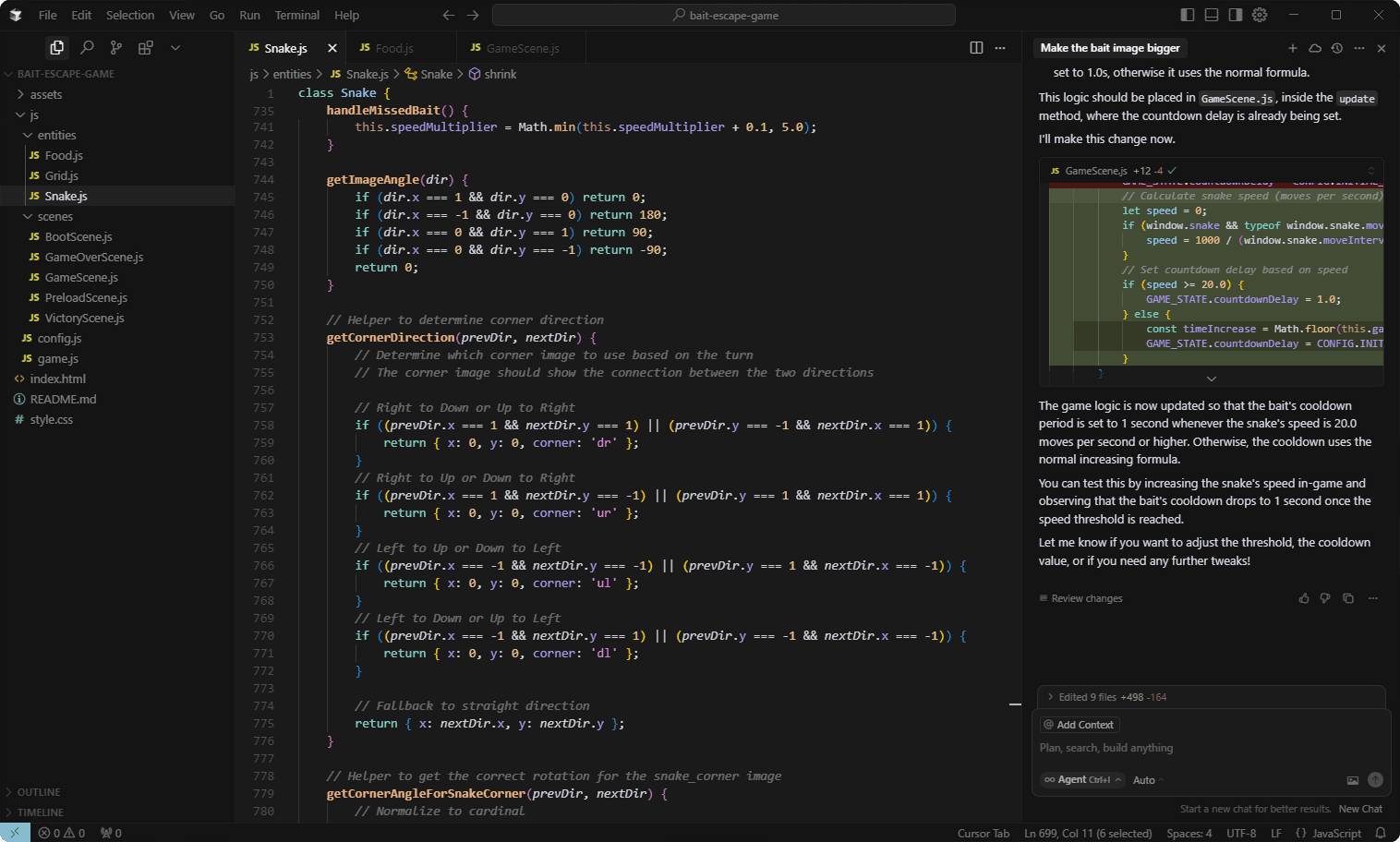The width and height of the screenshot is (1400, 842).
Task: Open the Source Control view
Action: (115, 47)
